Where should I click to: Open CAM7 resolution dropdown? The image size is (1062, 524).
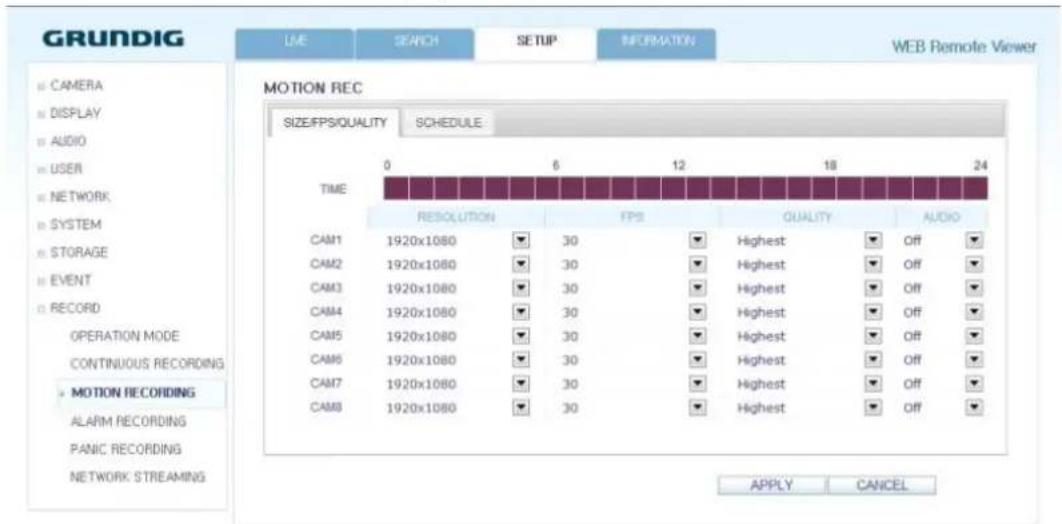(x=522, y=384)
